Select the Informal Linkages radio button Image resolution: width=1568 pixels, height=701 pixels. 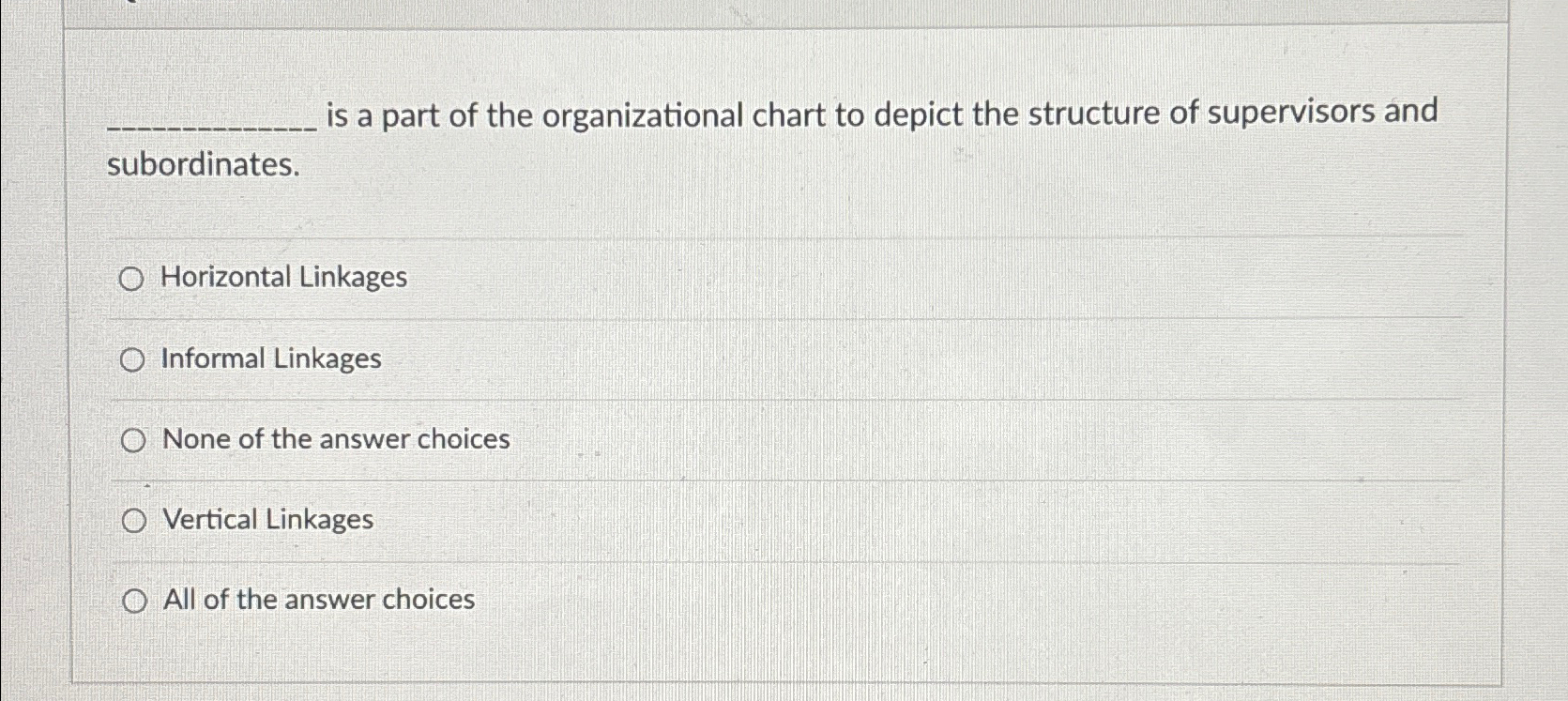pyautogui.click(x=134, y=358)
